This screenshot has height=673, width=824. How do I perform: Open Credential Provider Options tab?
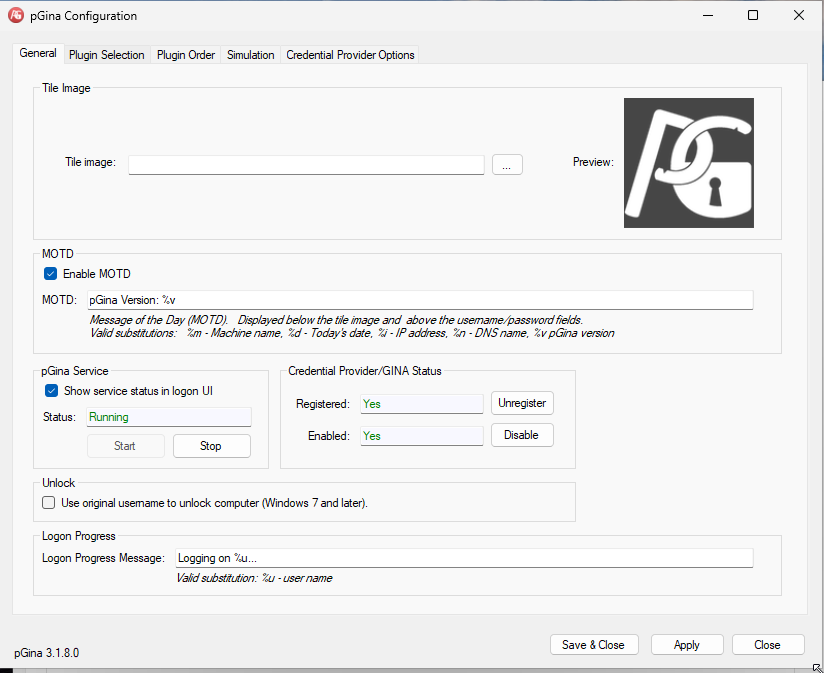point(350,55)
